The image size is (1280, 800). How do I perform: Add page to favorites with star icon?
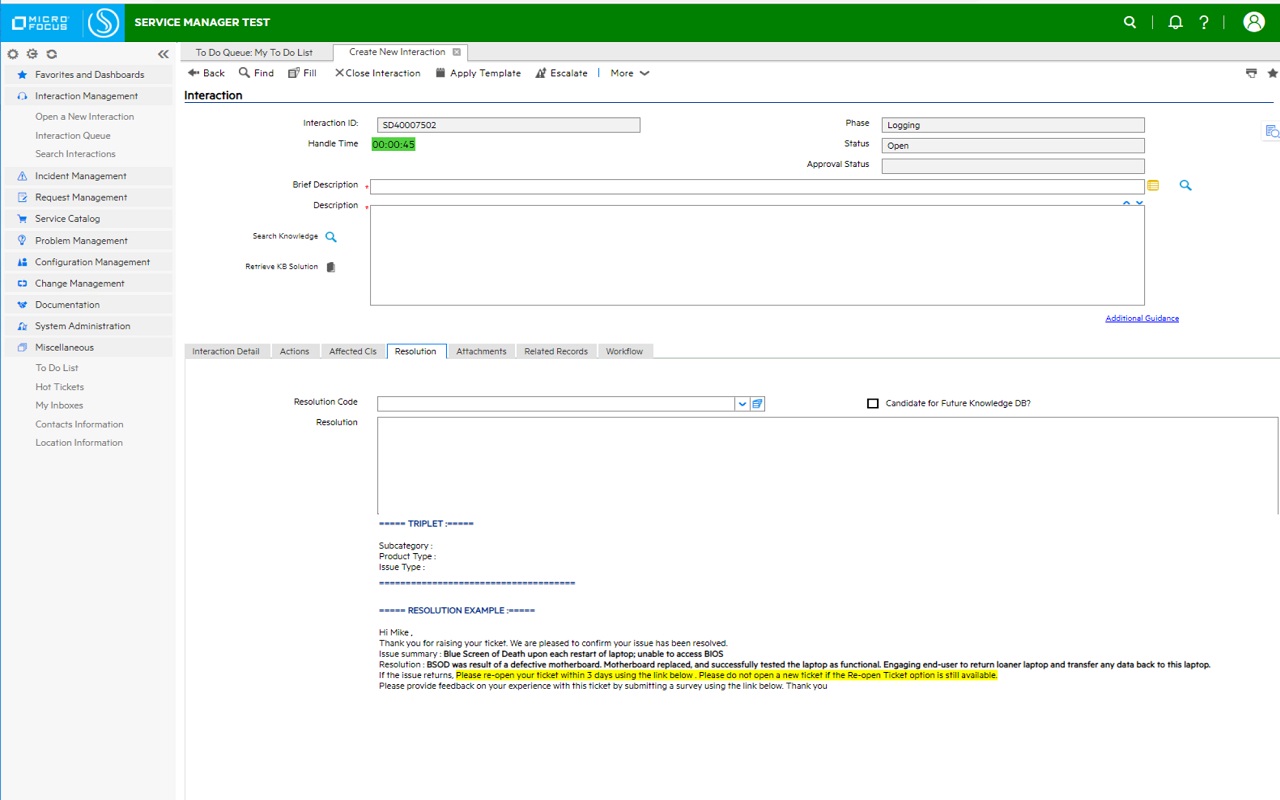[1272, 73]
